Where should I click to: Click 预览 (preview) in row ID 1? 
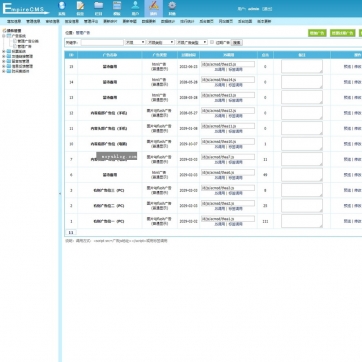coord(347,221)
